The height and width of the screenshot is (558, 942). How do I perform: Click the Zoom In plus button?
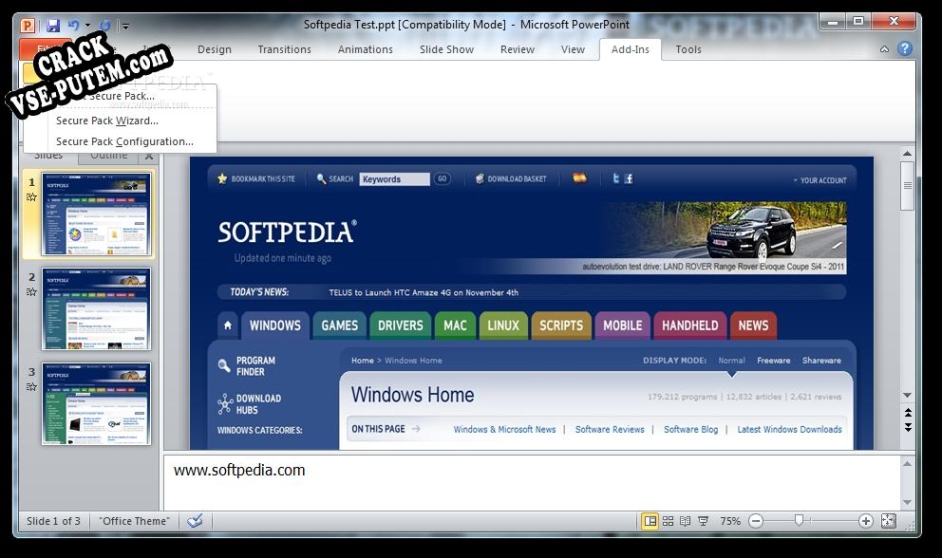[866, 521]
